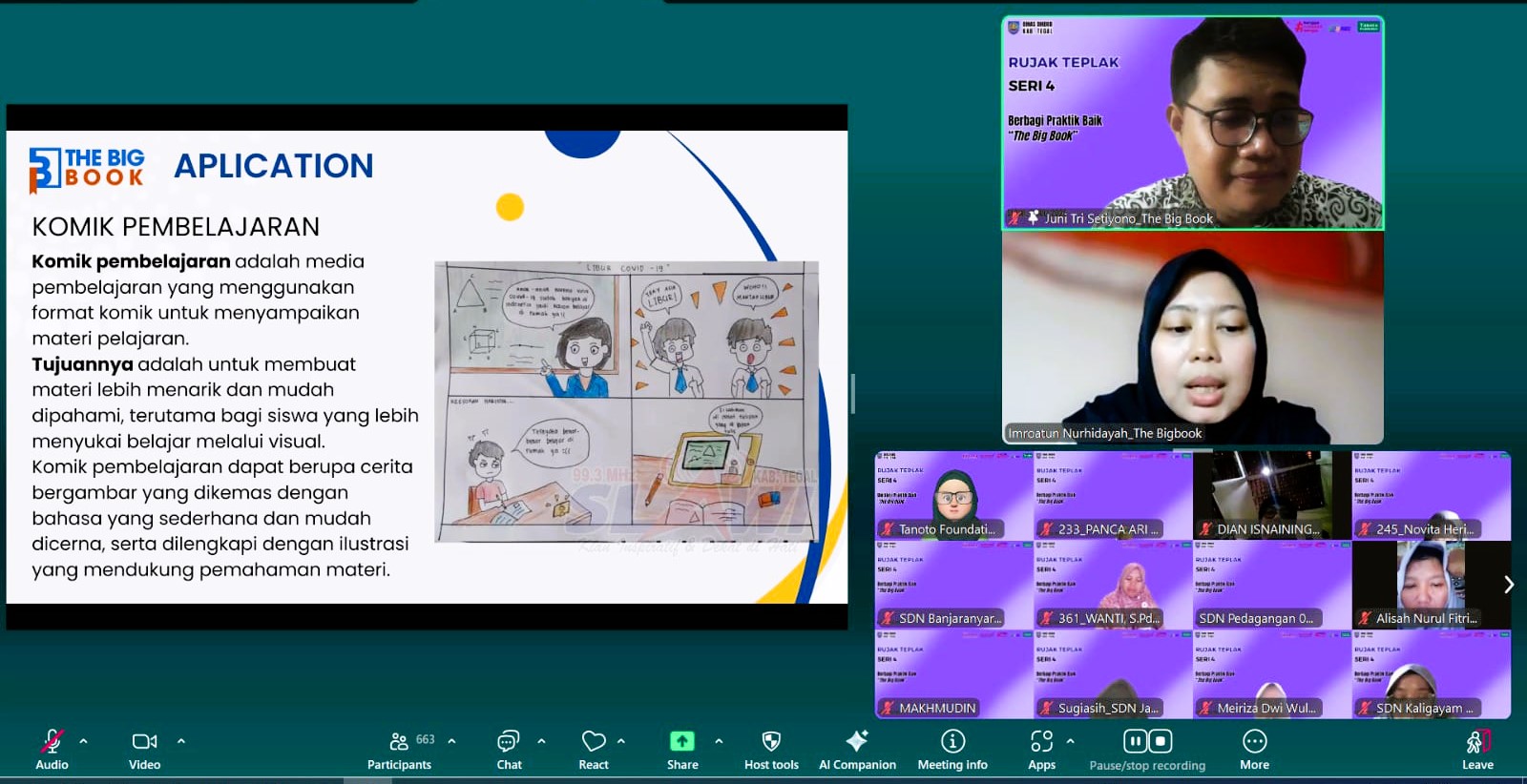
Task: Open the Chat panel
Action: click(x=509, y=742)
